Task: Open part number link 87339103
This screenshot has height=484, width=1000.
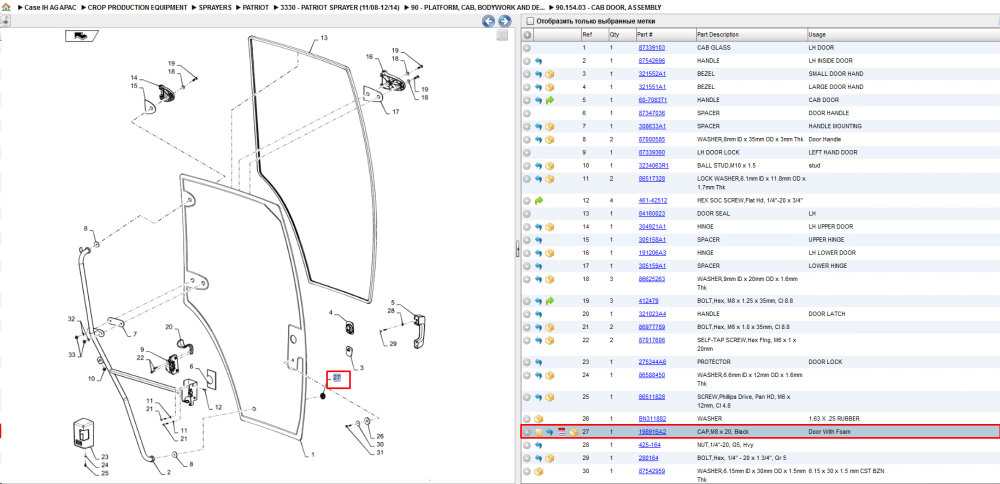Action: (x=652, y=48)
